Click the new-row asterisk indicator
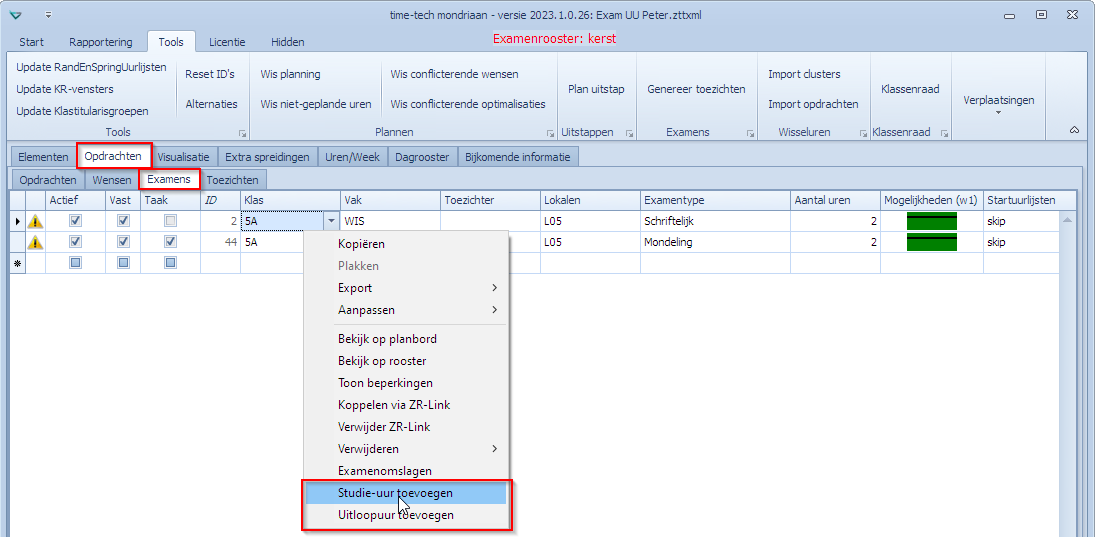1095x537 pixels. (x=17, y=264)
